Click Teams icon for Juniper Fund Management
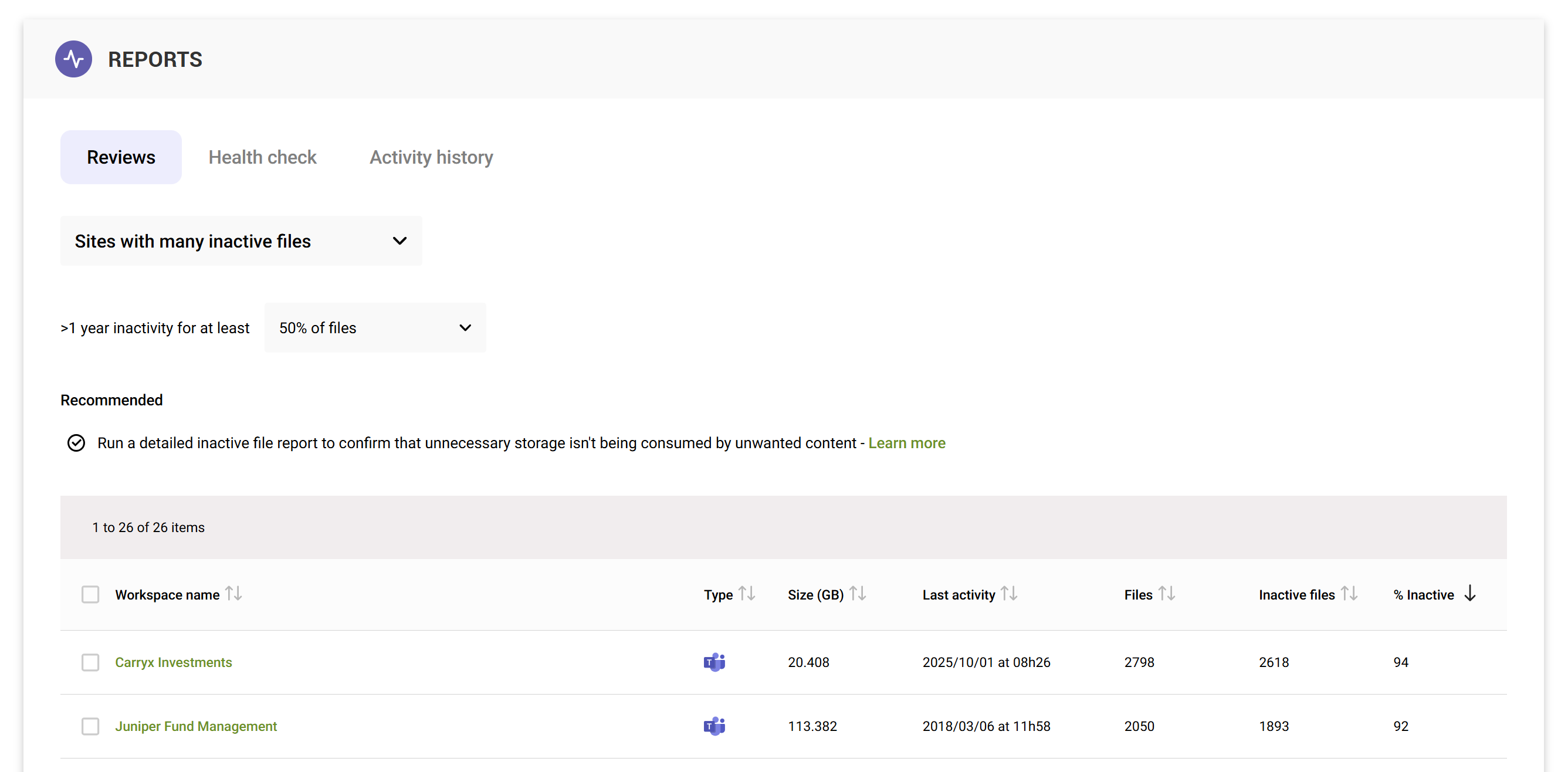 point(714,726)
